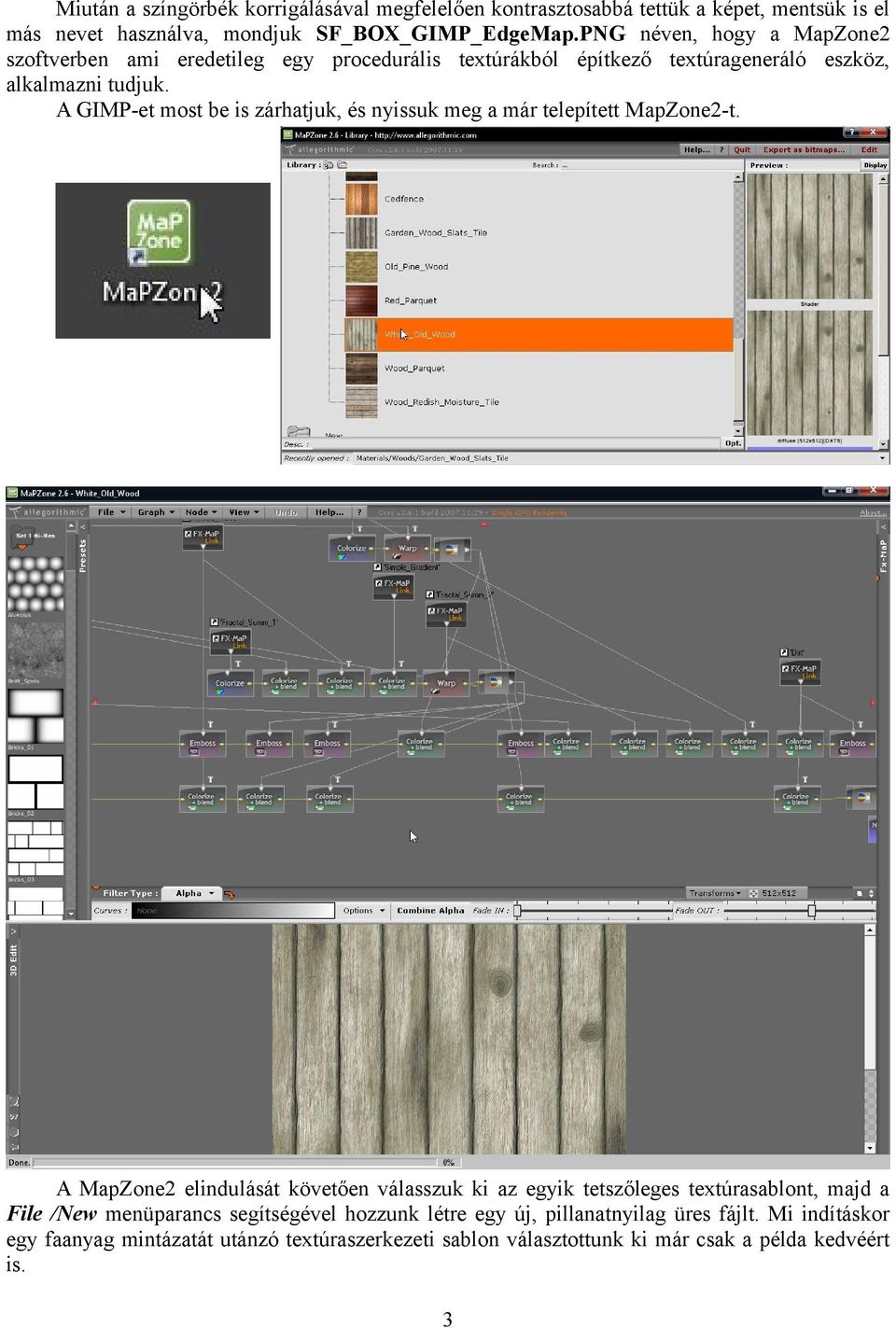Click the Help... button in Library window

pos(696,149)
